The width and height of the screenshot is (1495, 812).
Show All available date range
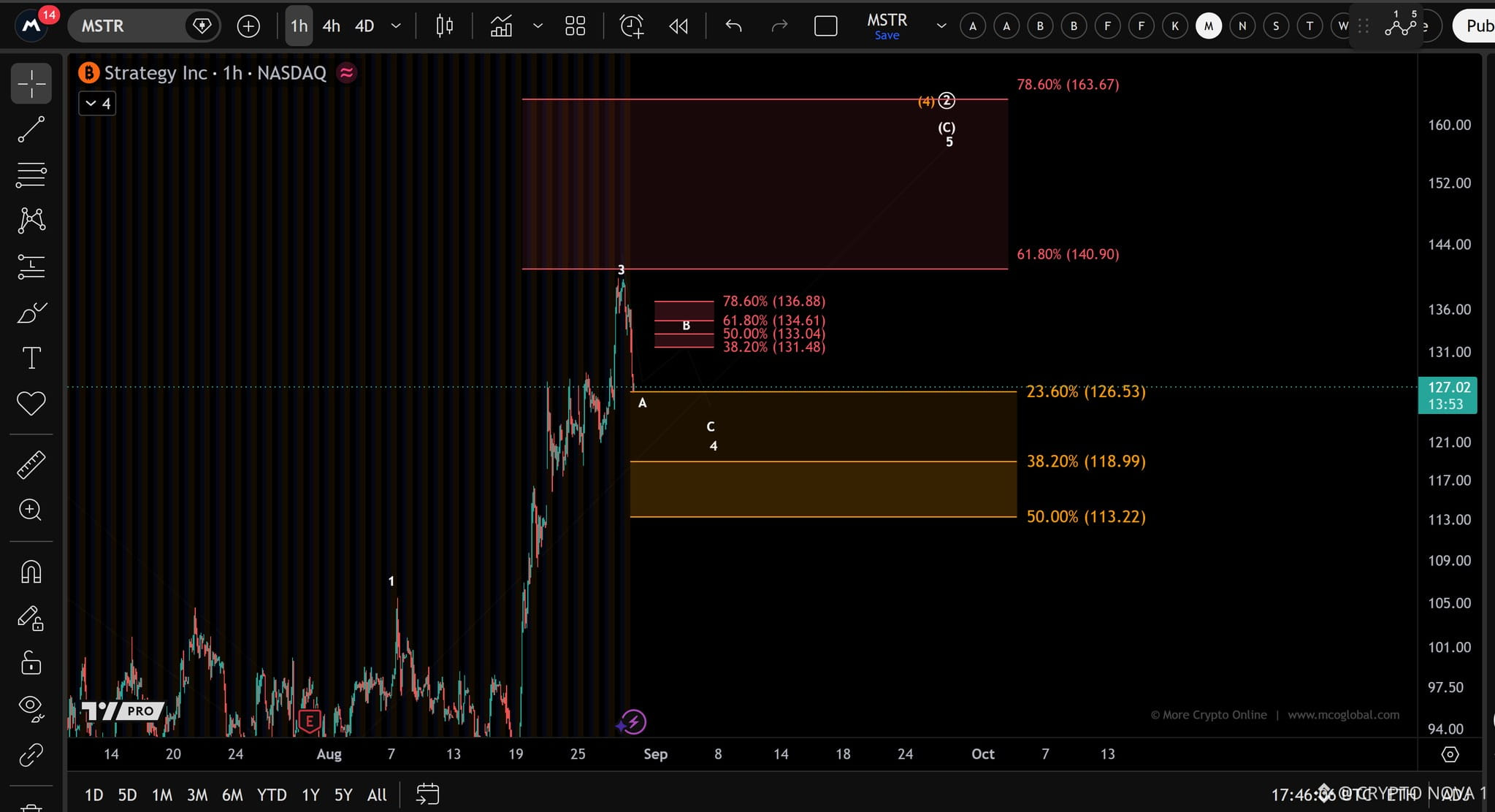pyautogui.click(x=377, y=794)
